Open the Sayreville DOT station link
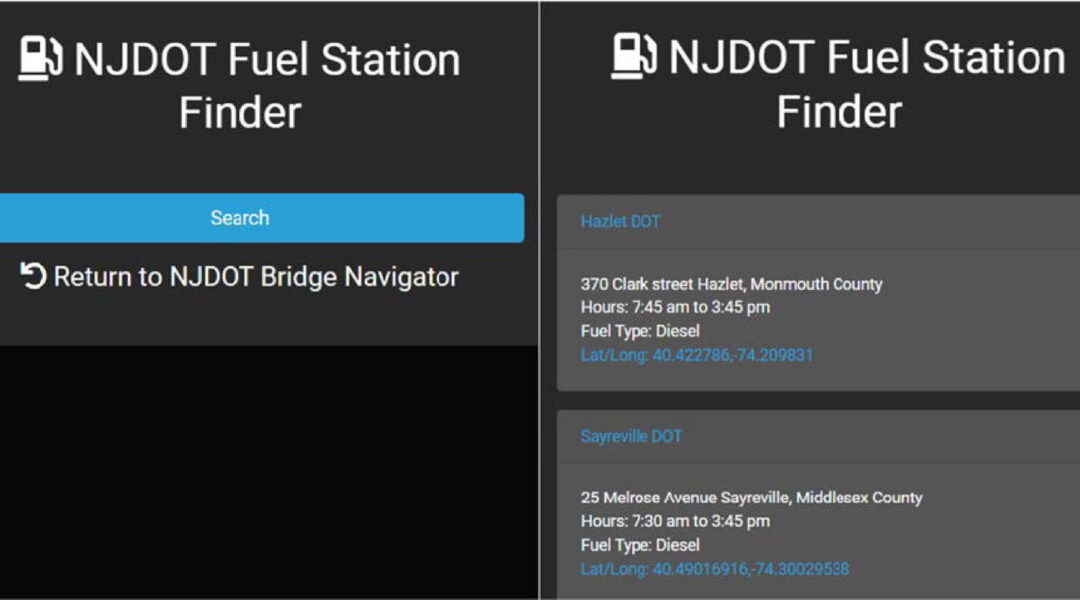Screen dimensions: 1080x600 [x=631, y=436]
